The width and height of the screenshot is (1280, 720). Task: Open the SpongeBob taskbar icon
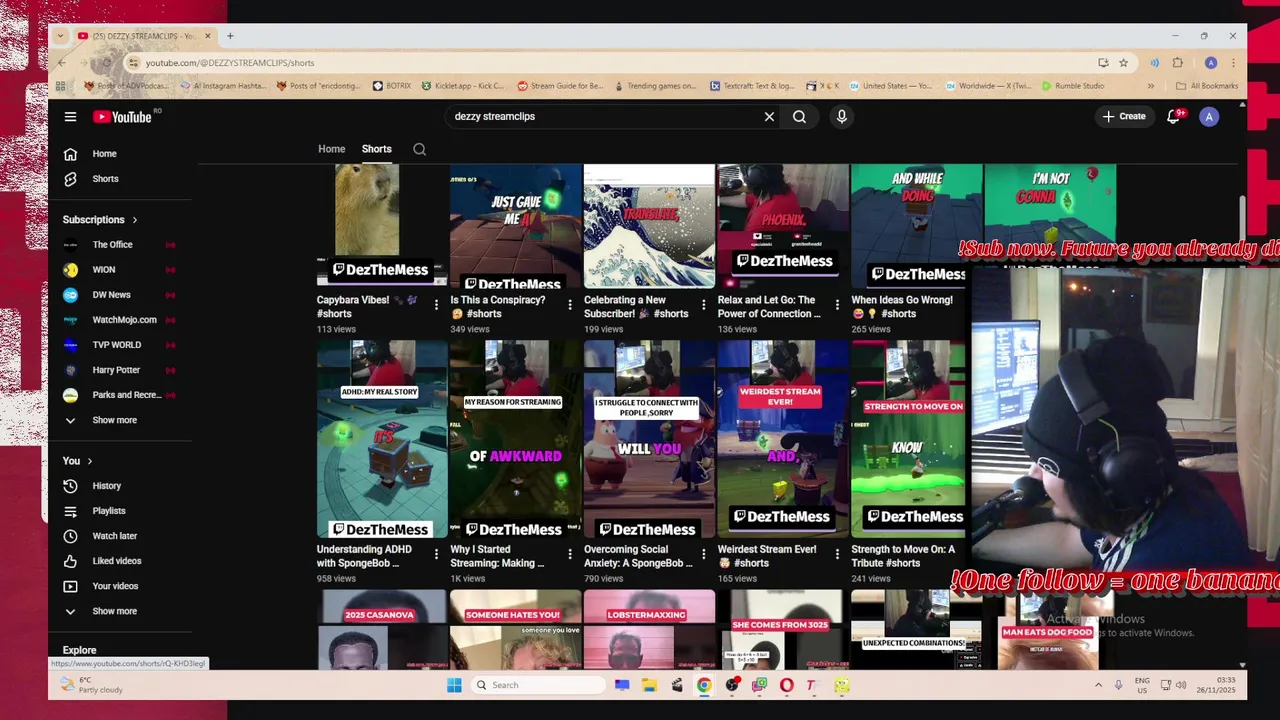[842, 685]
